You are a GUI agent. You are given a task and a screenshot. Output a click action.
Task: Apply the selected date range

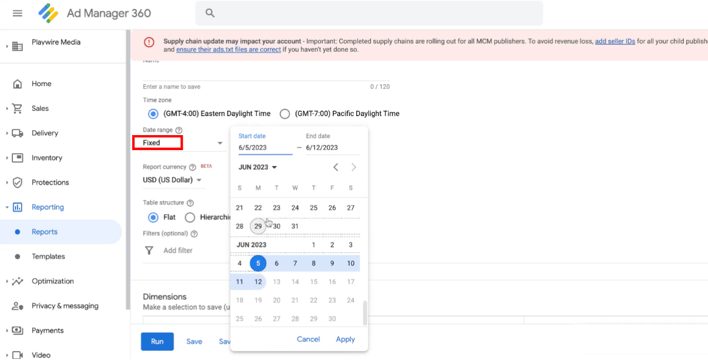tap(345, 339)
